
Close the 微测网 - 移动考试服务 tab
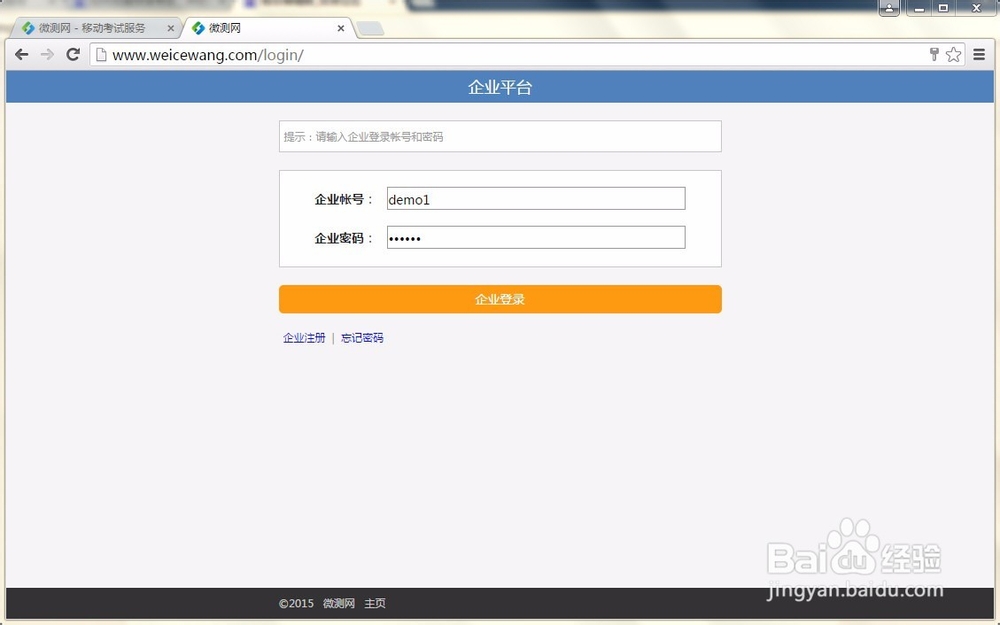pos(168,28)
